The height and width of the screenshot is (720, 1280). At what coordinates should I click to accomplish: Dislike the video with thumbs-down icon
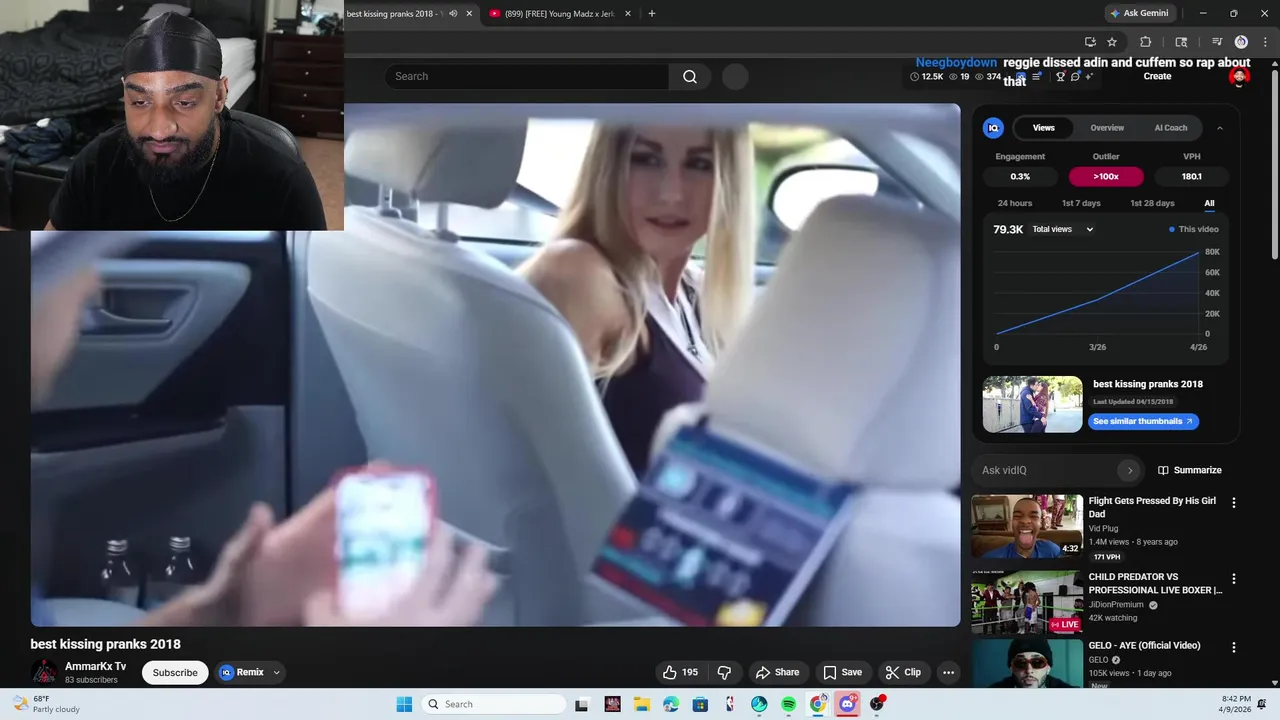click(725, 672)
